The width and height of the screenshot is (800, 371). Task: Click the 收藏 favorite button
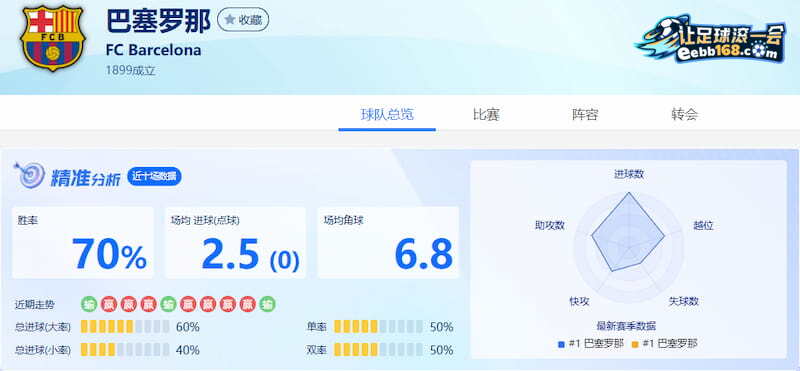coord(243,20)
